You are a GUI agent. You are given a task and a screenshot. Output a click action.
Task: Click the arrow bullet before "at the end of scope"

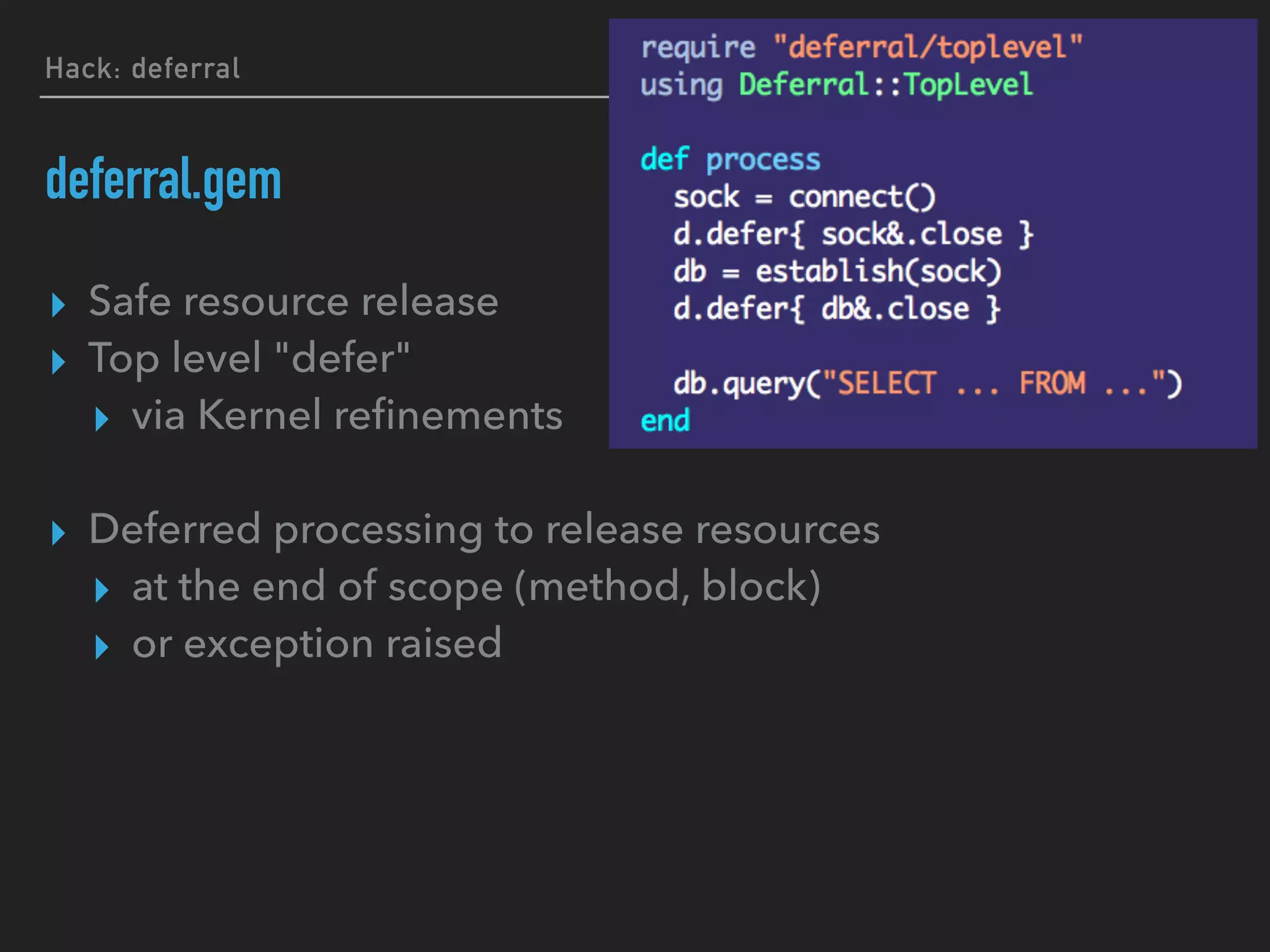(x=102, y=590)
